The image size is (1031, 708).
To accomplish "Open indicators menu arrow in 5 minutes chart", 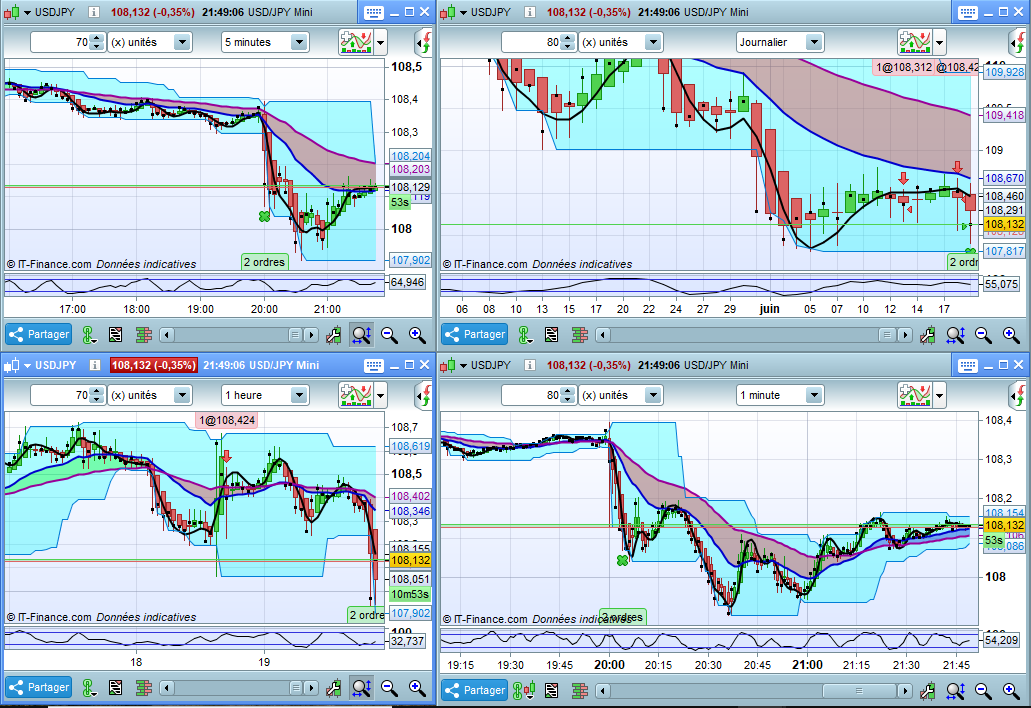I will (x=381, y=43).
